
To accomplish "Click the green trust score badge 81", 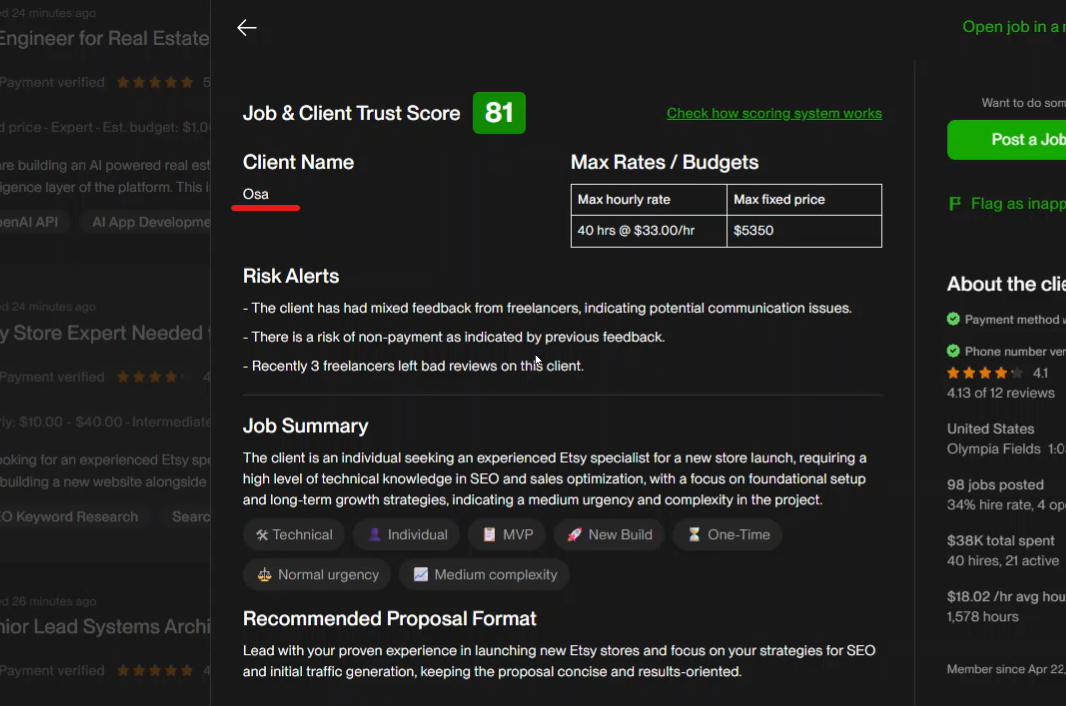I will coord(499,113).
